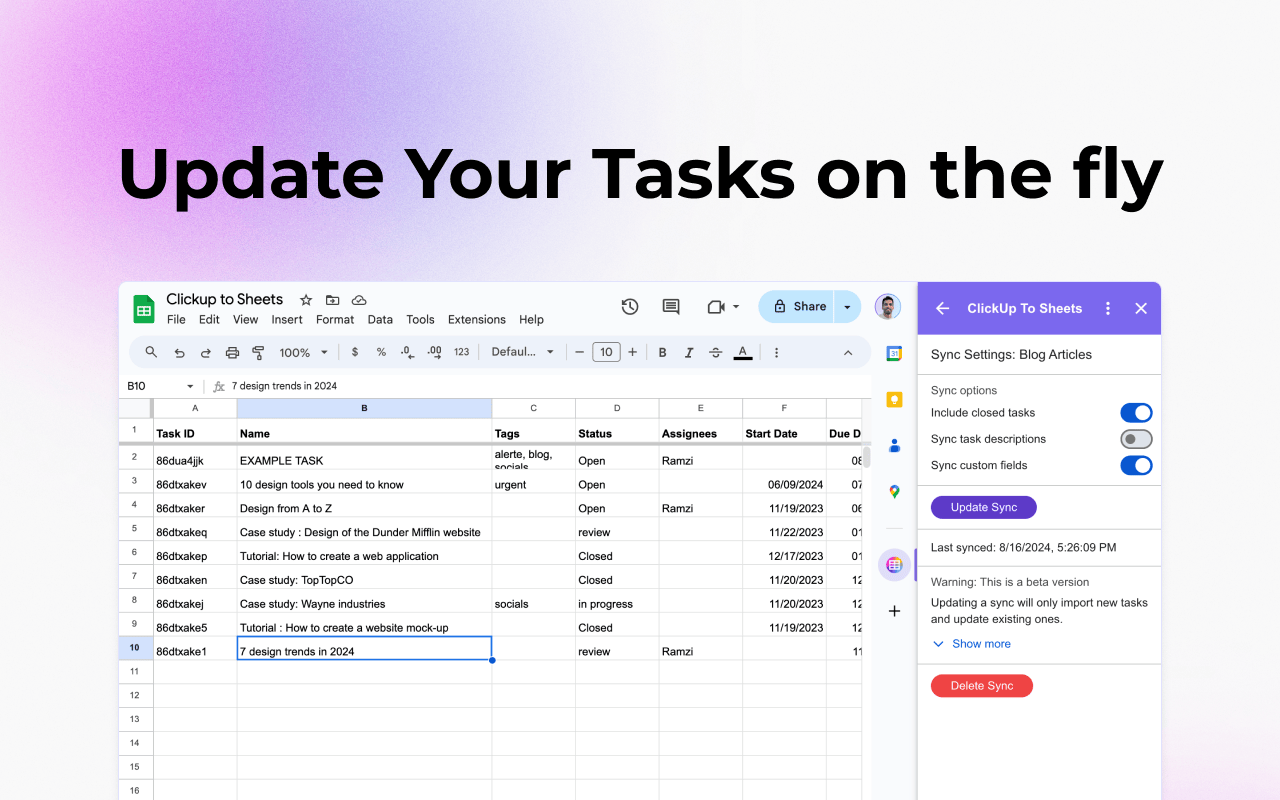This screenshot has height=800, width=1280.
Task: Click the font size input field
Action: pos(606,352)
